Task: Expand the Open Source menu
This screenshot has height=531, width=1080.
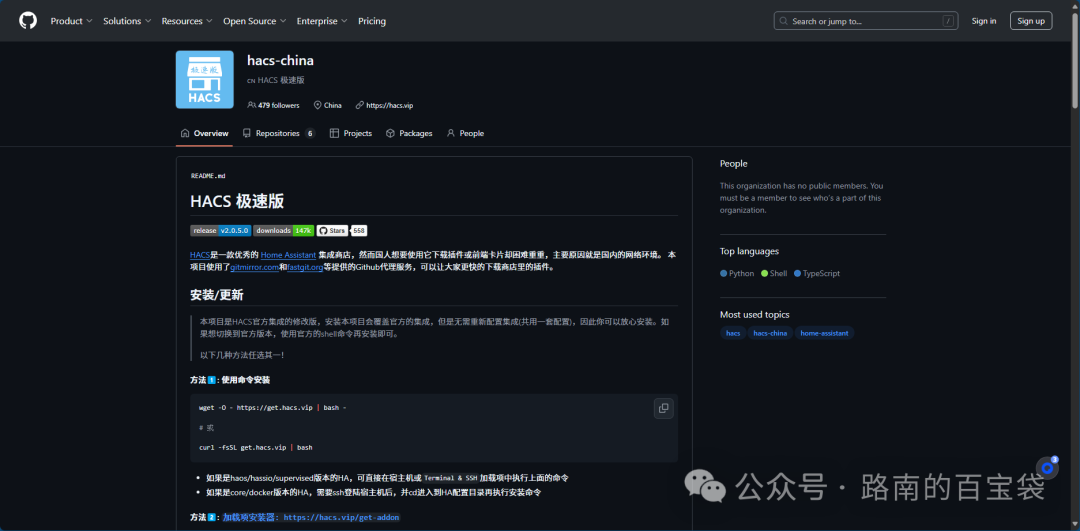Action: 254,21
